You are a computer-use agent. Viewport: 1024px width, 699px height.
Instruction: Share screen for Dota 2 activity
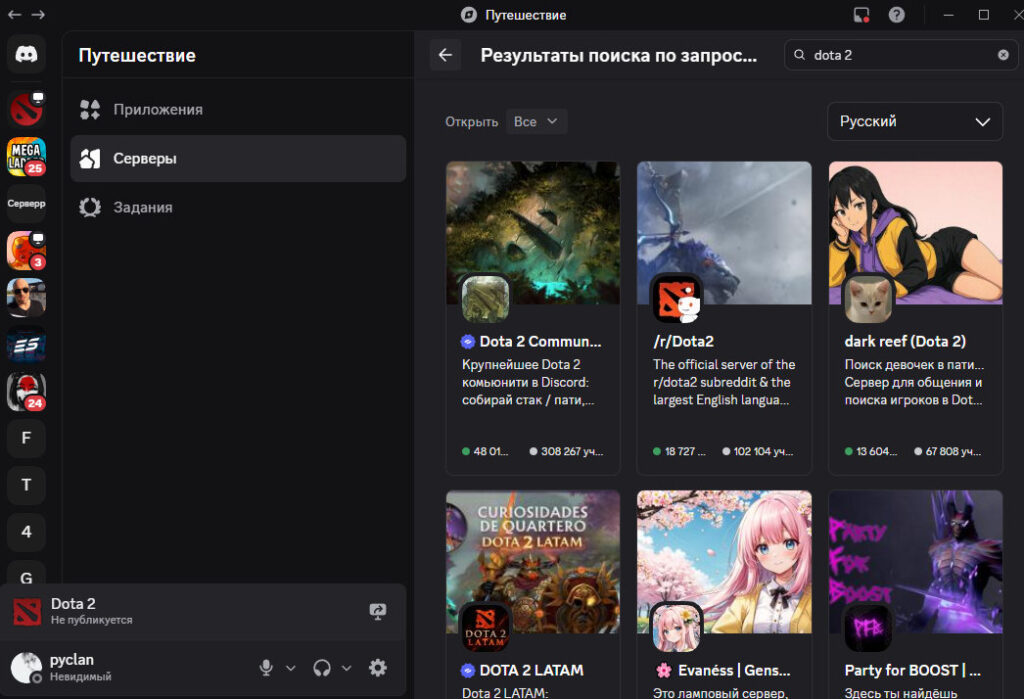pyautogui.click(x=377, y=611)
